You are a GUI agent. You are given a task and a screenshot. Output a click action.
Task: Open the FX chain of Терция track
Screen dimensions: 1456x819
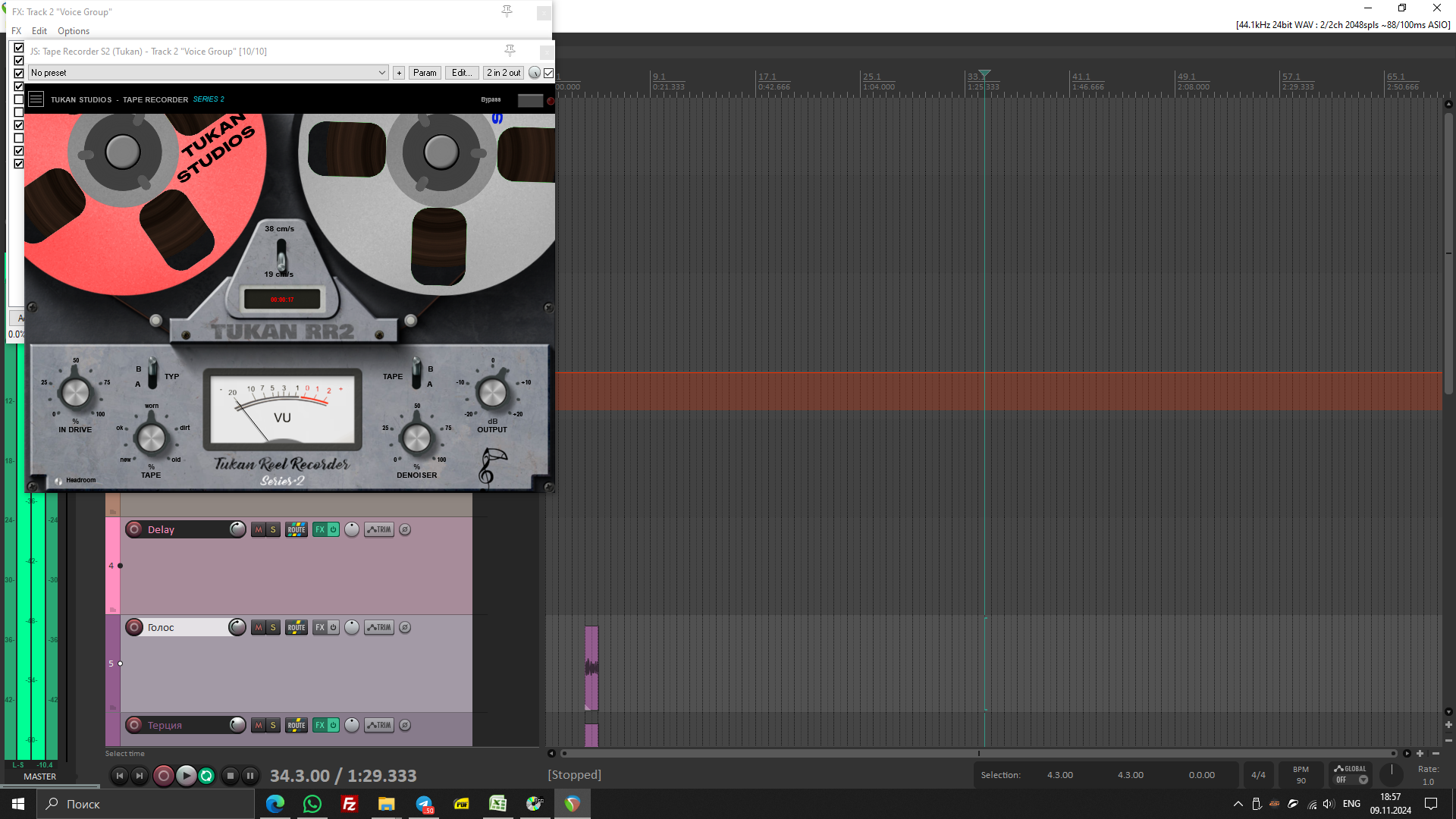[x=320, y=725]
